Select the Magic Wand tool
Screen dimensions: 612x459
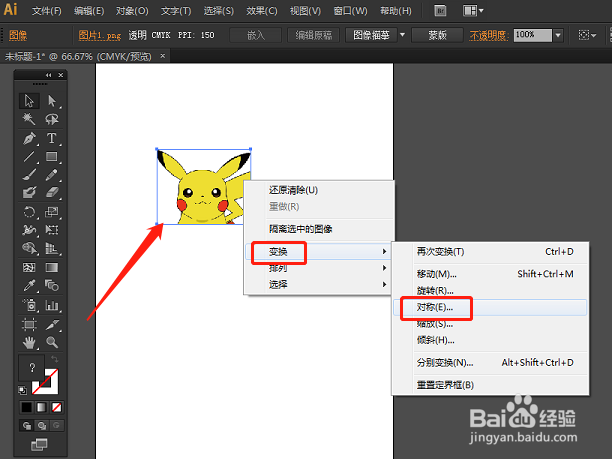pyautogui.click(x=29, y=119)
